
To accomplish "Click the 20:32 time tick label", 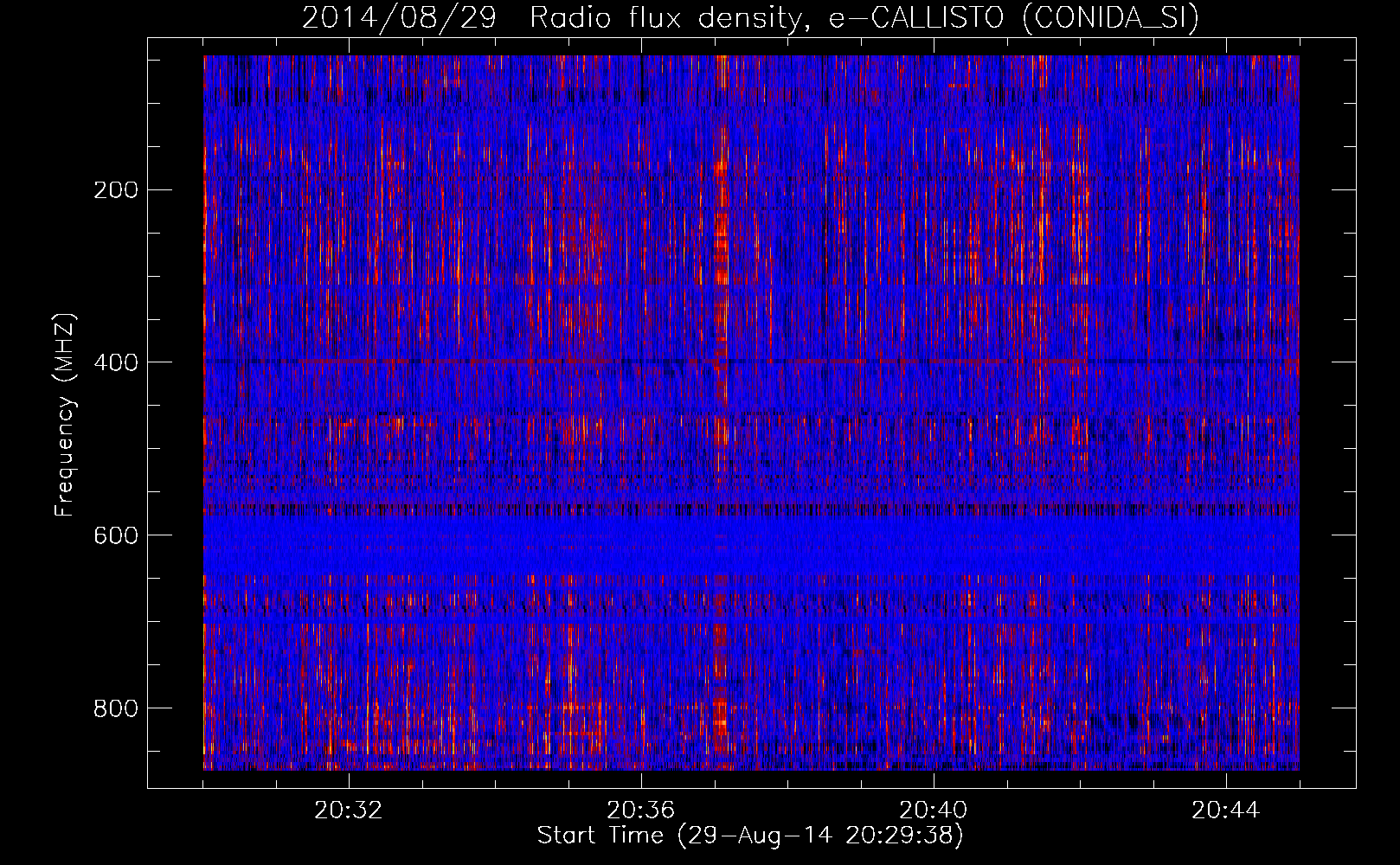I will pos(349,811).
